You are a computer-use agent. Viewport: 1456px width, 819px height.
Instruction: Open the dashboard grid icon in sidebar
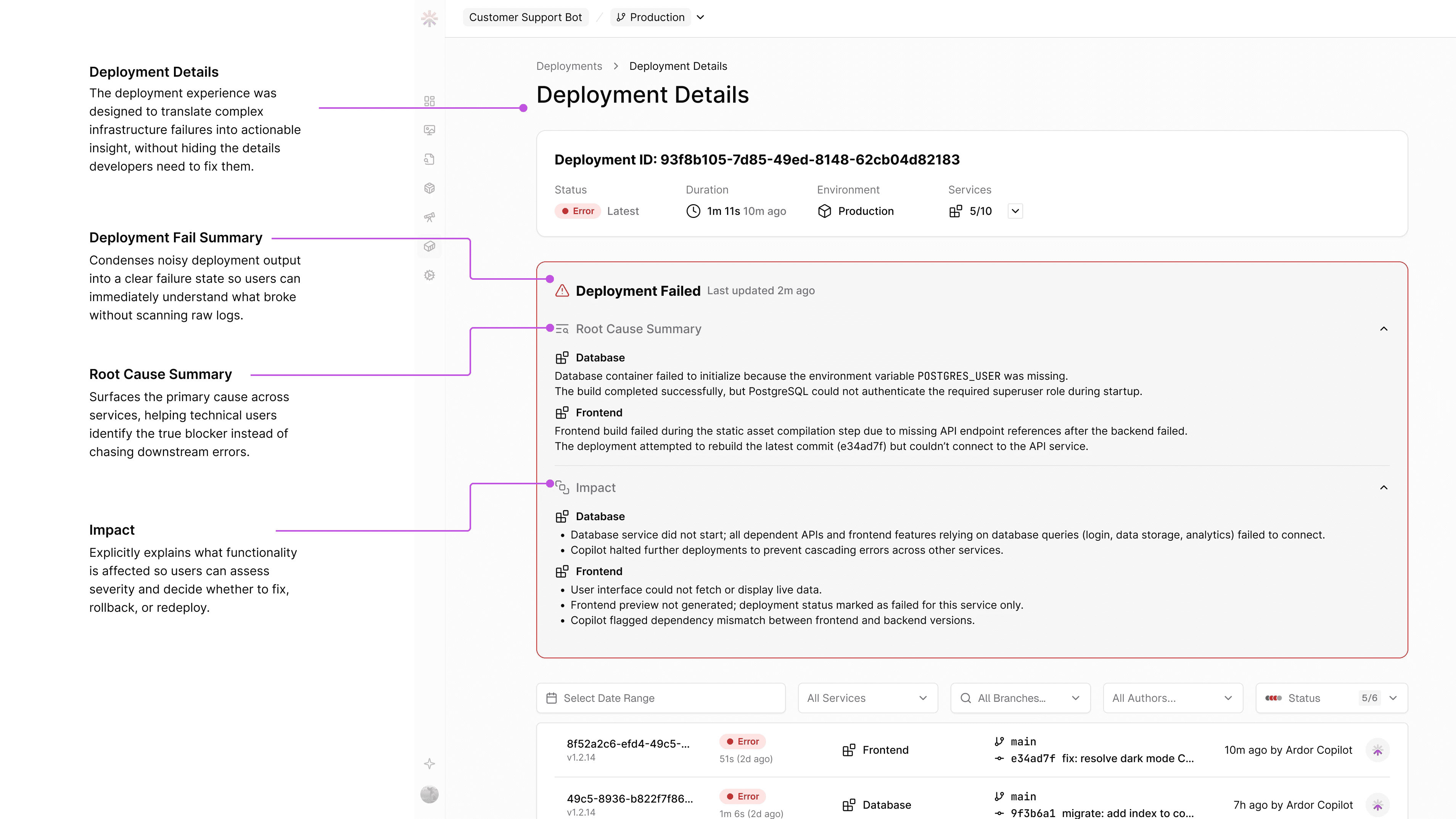pyautogui.click(x=429, y=101)
